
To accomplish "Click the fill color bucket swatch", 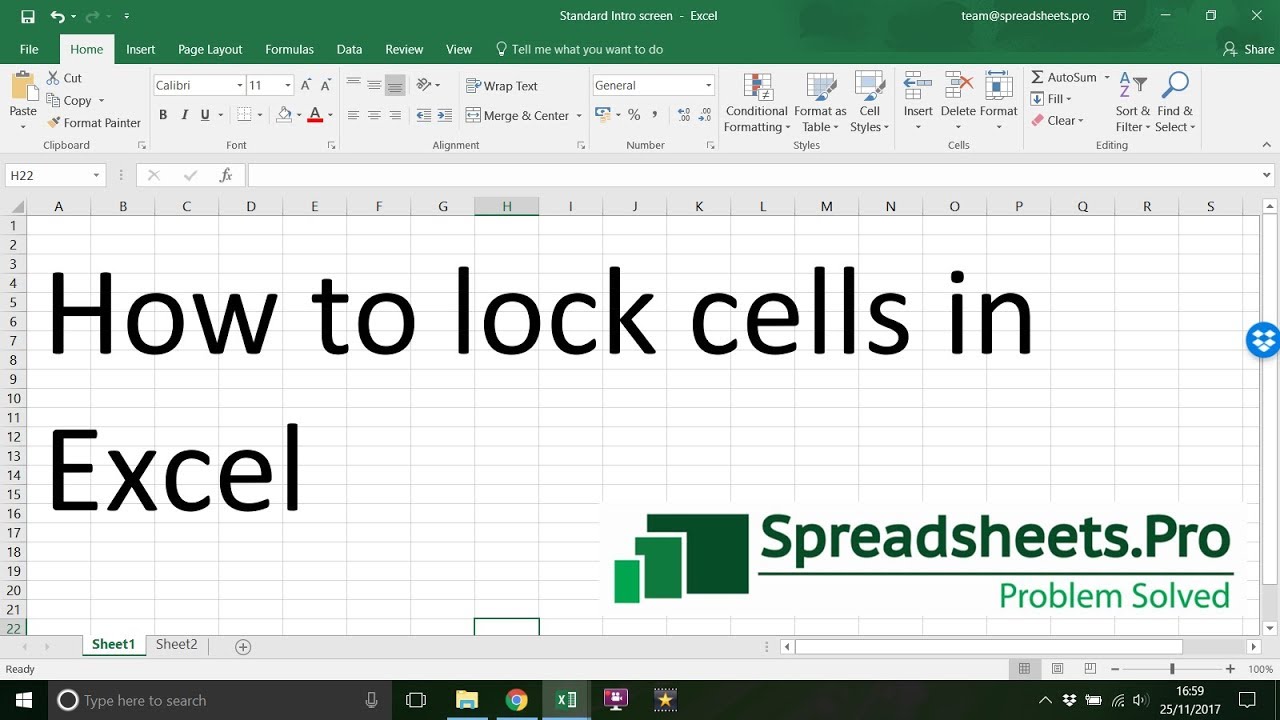I will (x=284, y=115).
